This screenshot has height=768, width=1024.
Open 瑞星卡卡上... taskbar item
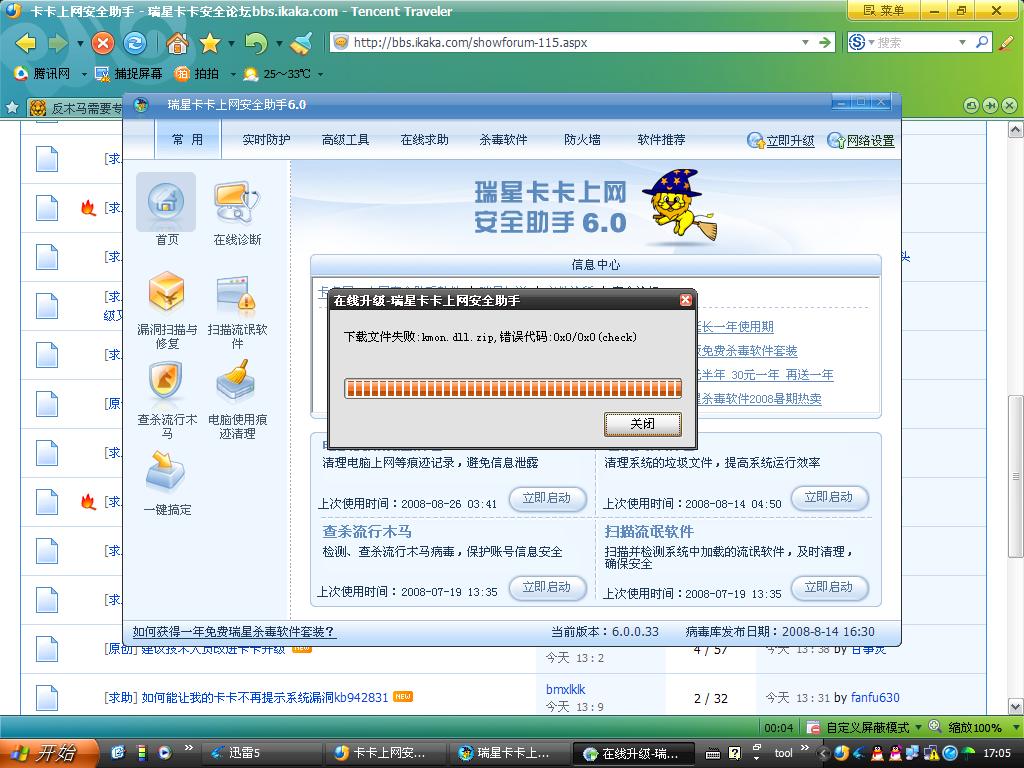click(509, 753)
